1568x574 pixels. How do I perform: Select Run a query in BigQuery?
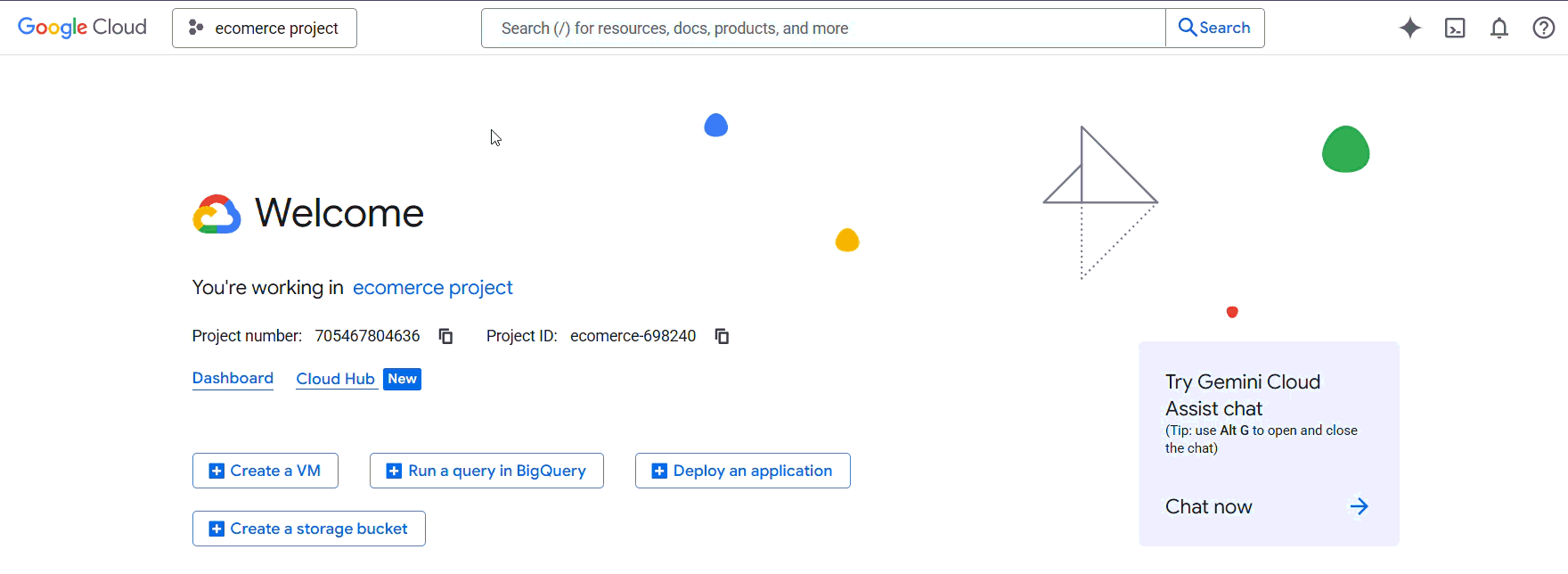486,471
